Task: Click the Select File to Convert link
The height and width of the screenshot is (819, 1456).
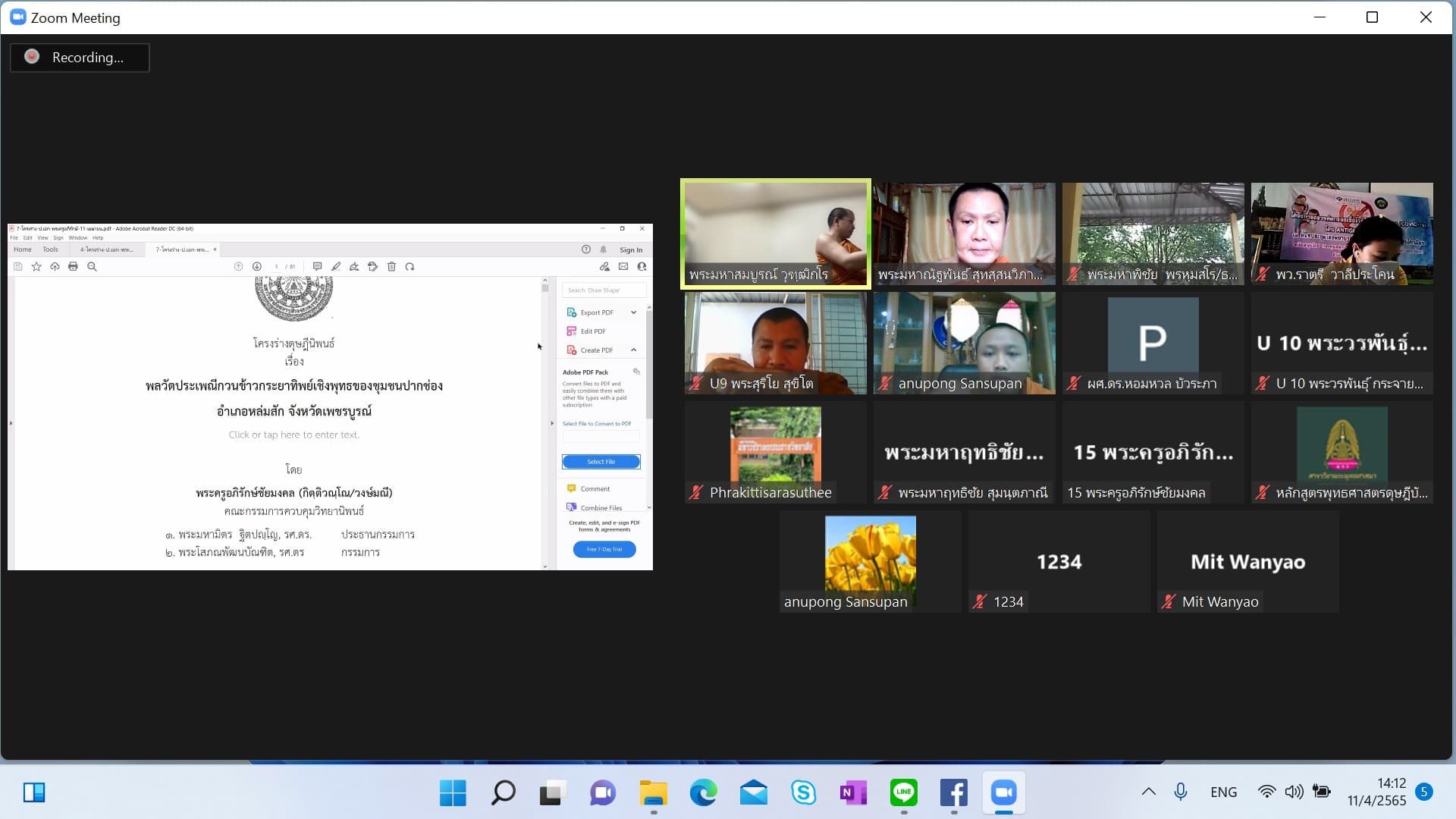Action: click(x=597, y=424)
